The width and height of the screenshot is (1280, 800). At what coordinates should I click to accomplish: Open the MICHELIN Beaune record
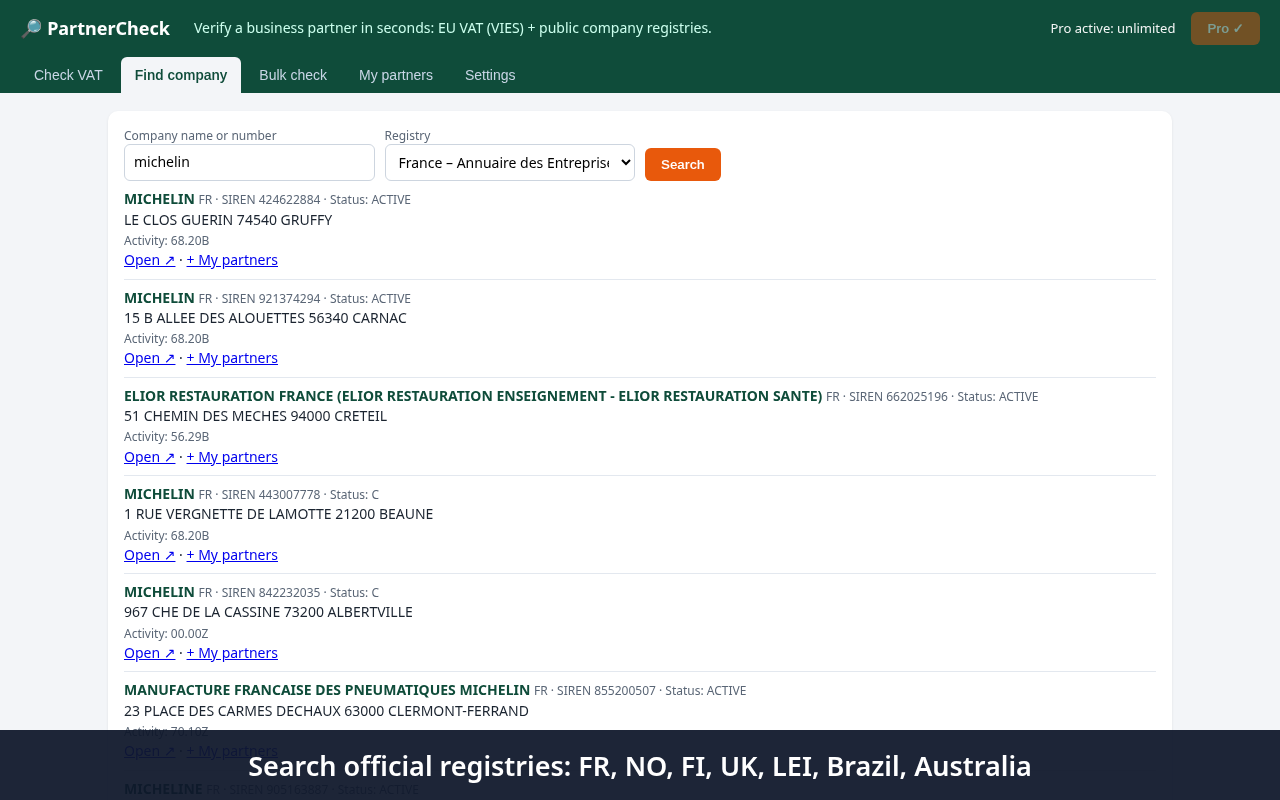pos(150,555)
